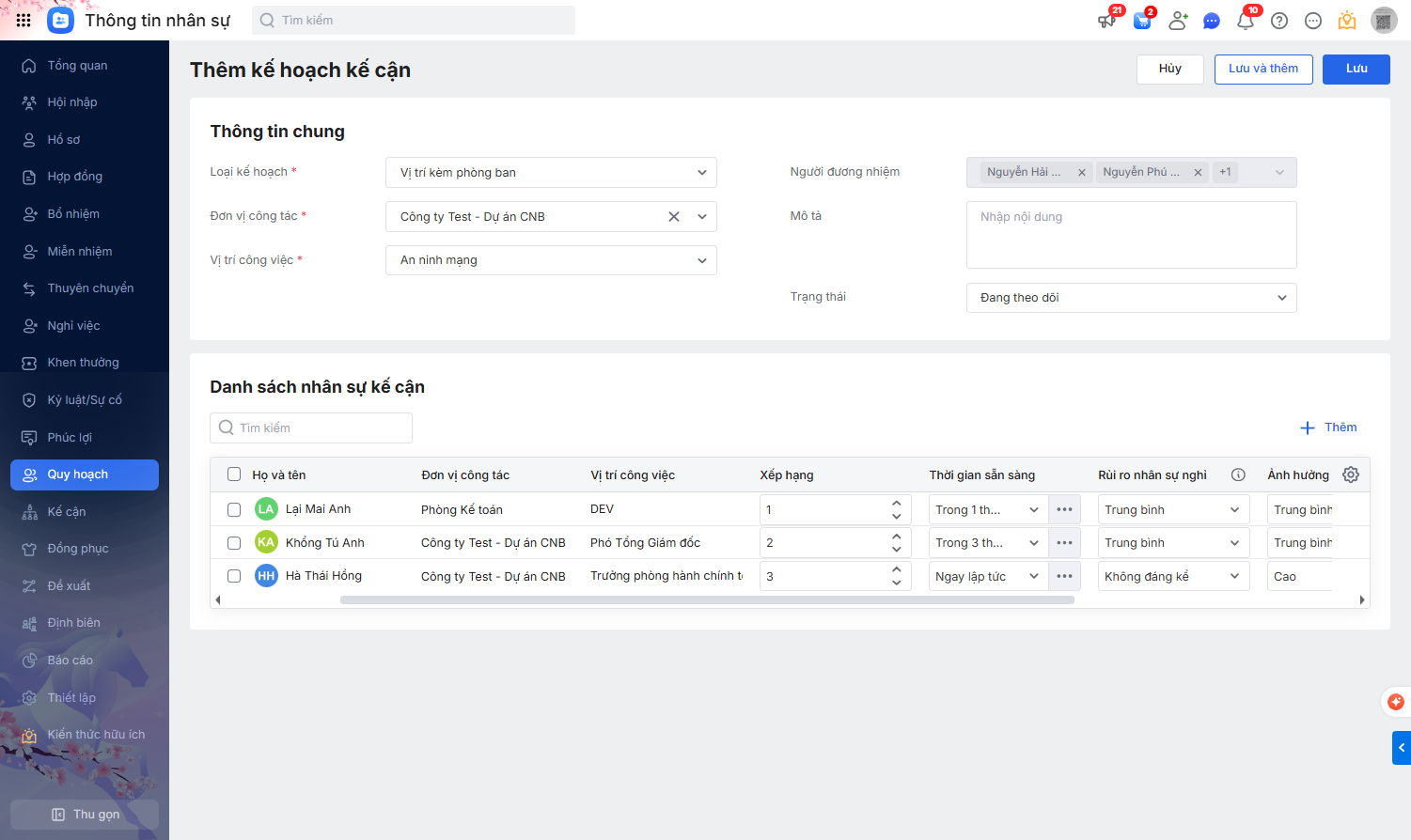Tick the checkbox for Lại Mai Anh

click(234, 509)
